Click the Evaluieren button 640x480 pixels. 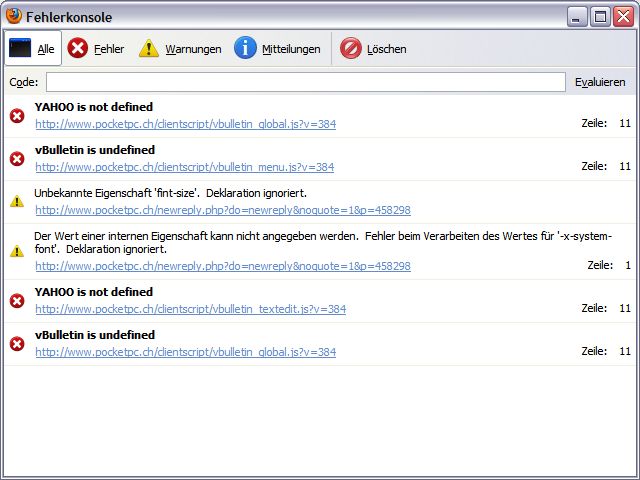click(600, 82)
